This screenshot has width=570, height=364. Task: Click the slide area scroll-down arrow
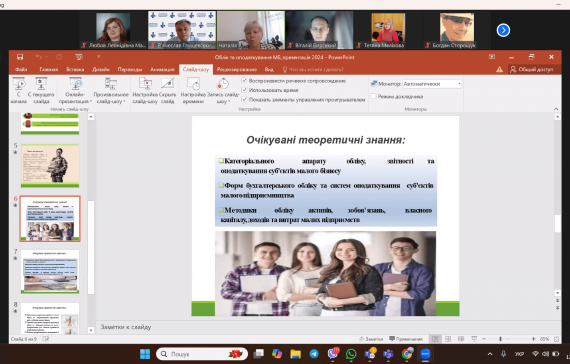[x=557, y=293]
